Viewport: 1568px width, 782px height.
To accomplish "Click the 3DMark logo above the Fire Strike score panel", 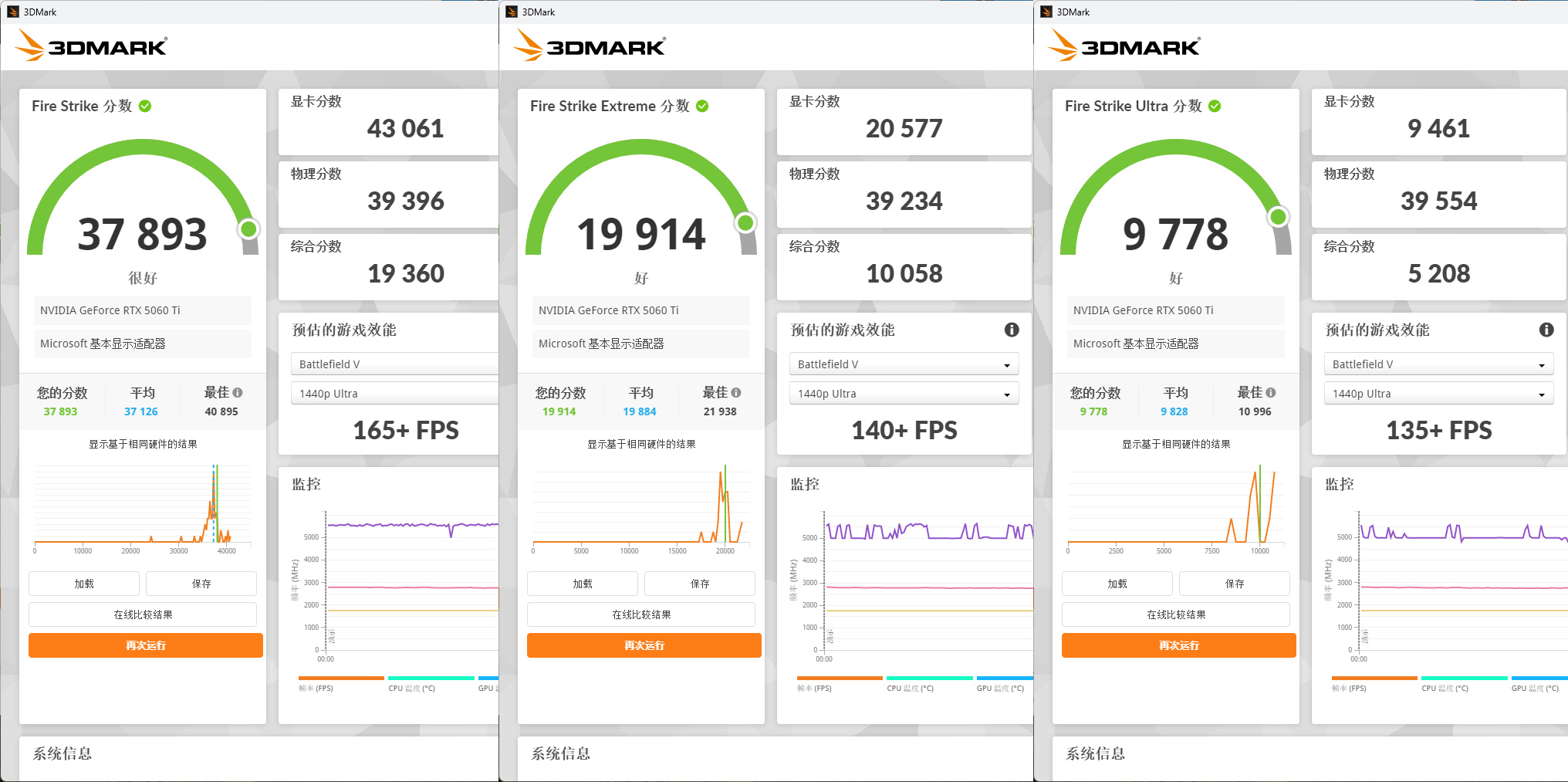I will (91, 46).
